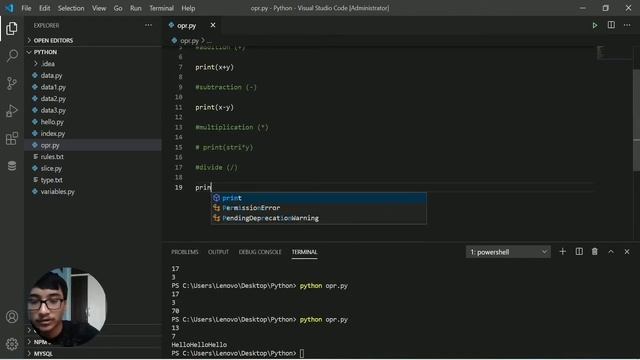Viewport: 640px width, 360px height.
Task: Open the Explorer view in activity bar
Action: (12, 28)
